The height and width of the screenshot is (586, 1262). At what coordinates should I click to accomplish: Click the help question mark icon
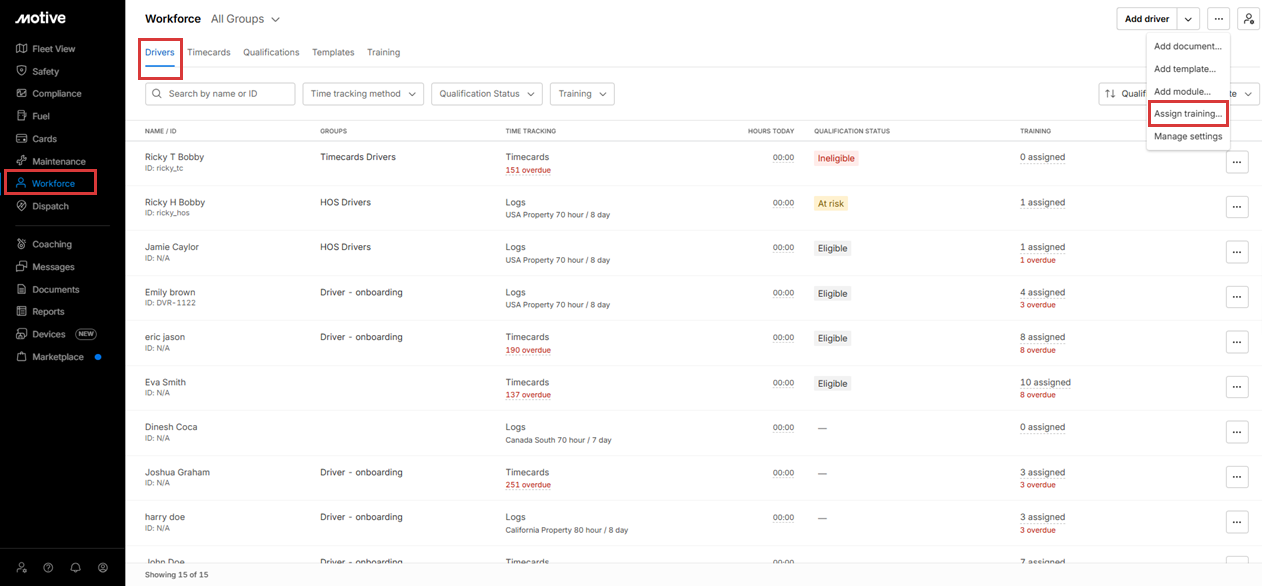click(x=48, y=567)
